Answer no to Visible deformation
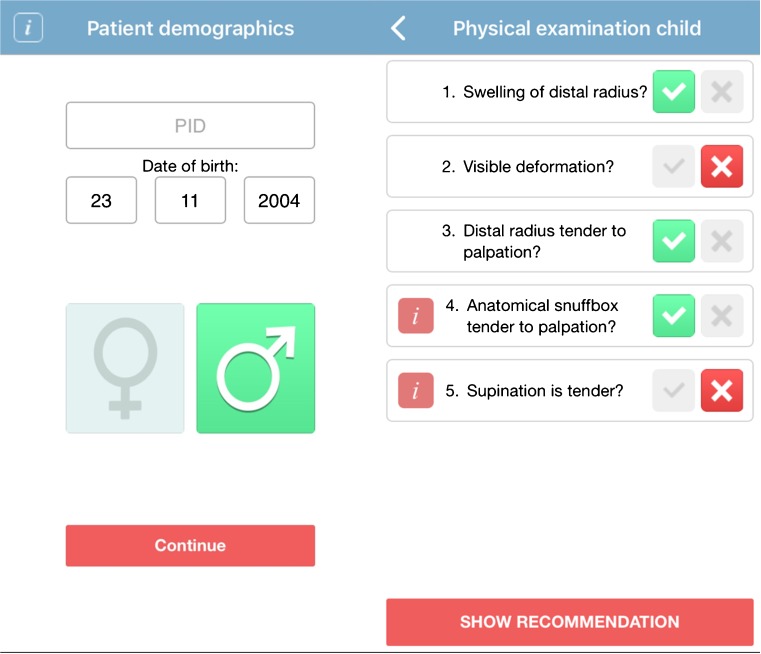This screenshot has height=654, width=761. 722,167
